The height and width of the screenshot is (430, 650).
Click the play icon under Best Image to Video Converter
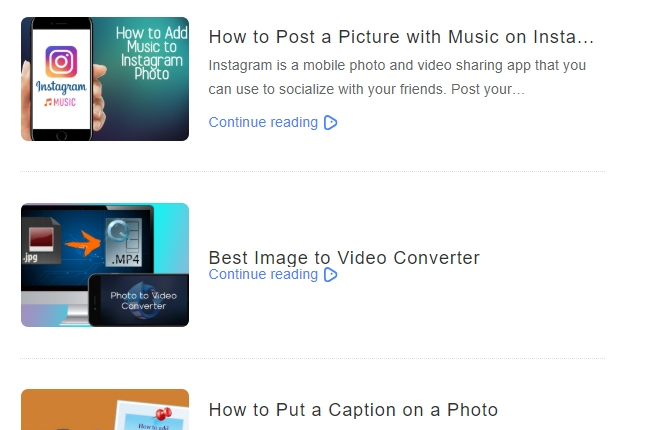[x=331, y=275]
